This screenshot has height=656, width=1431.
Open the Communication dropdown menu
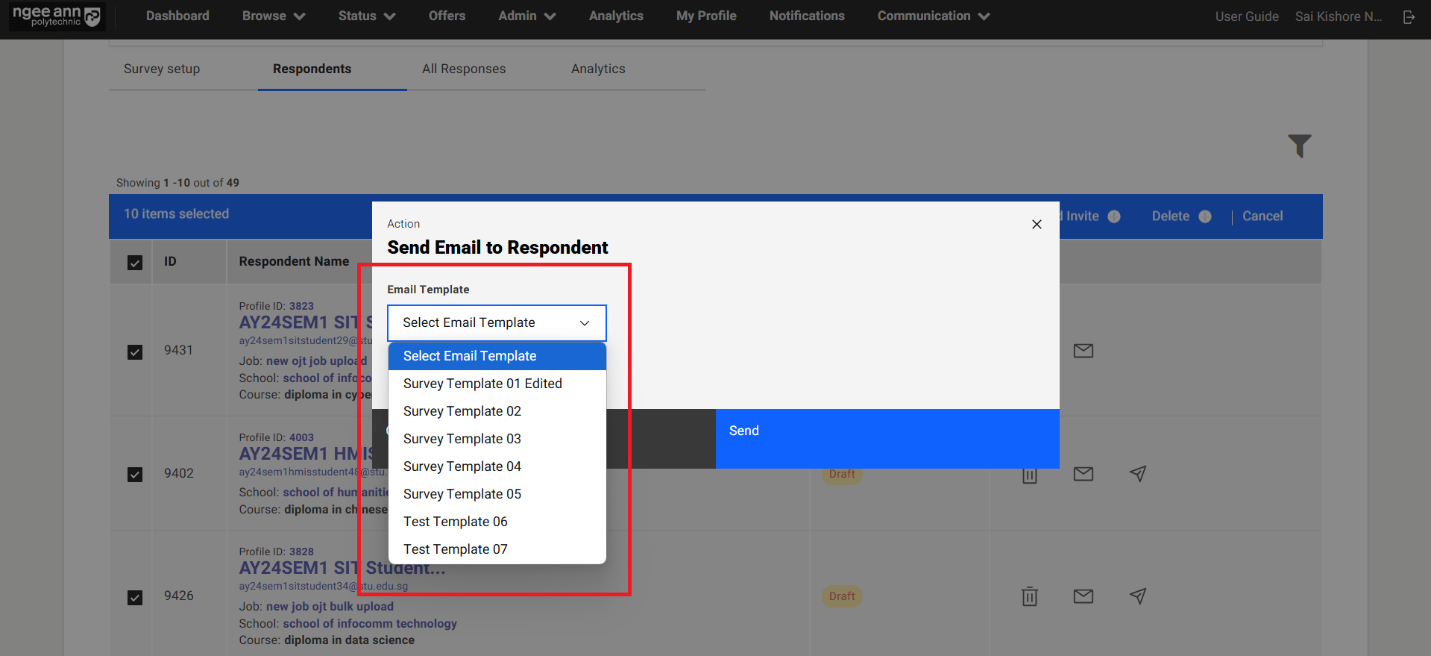coord(933,16)
